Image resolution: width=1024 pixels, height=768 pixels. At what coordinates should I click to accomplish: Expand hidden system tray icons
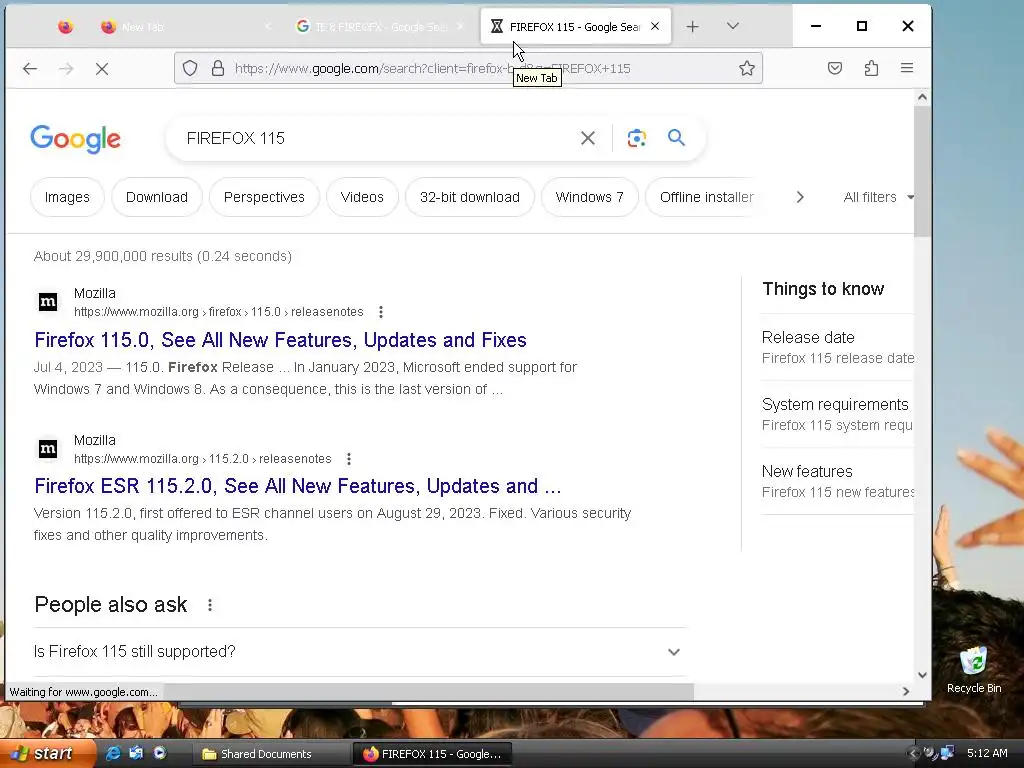(912, 754)
